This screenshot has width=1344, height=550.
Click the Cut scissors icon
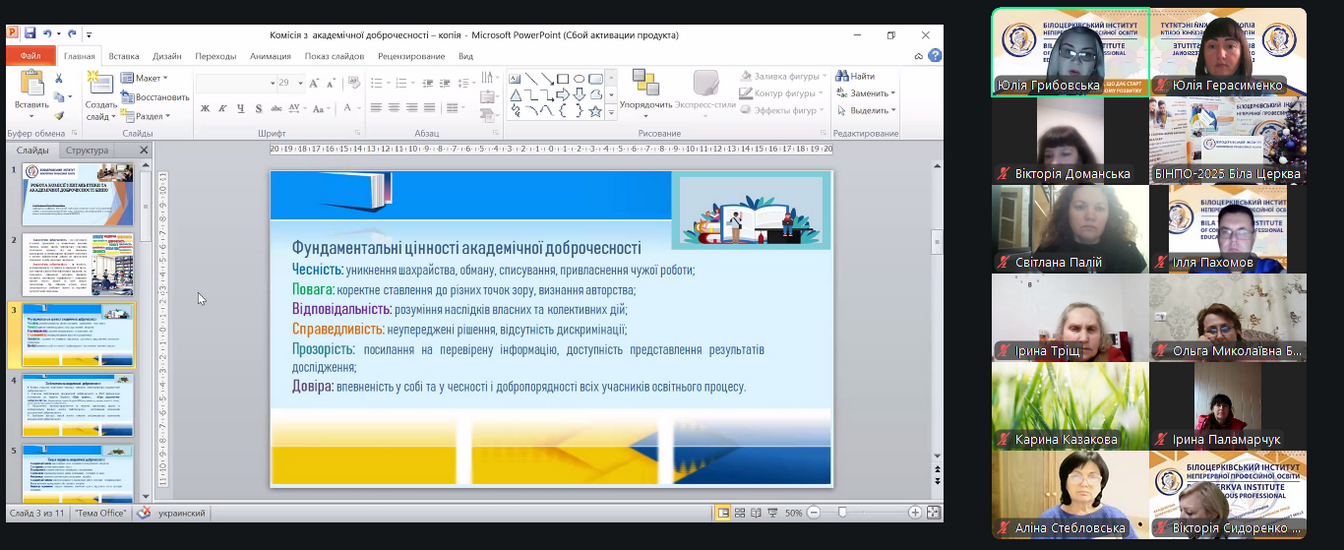tap(59, 80)
